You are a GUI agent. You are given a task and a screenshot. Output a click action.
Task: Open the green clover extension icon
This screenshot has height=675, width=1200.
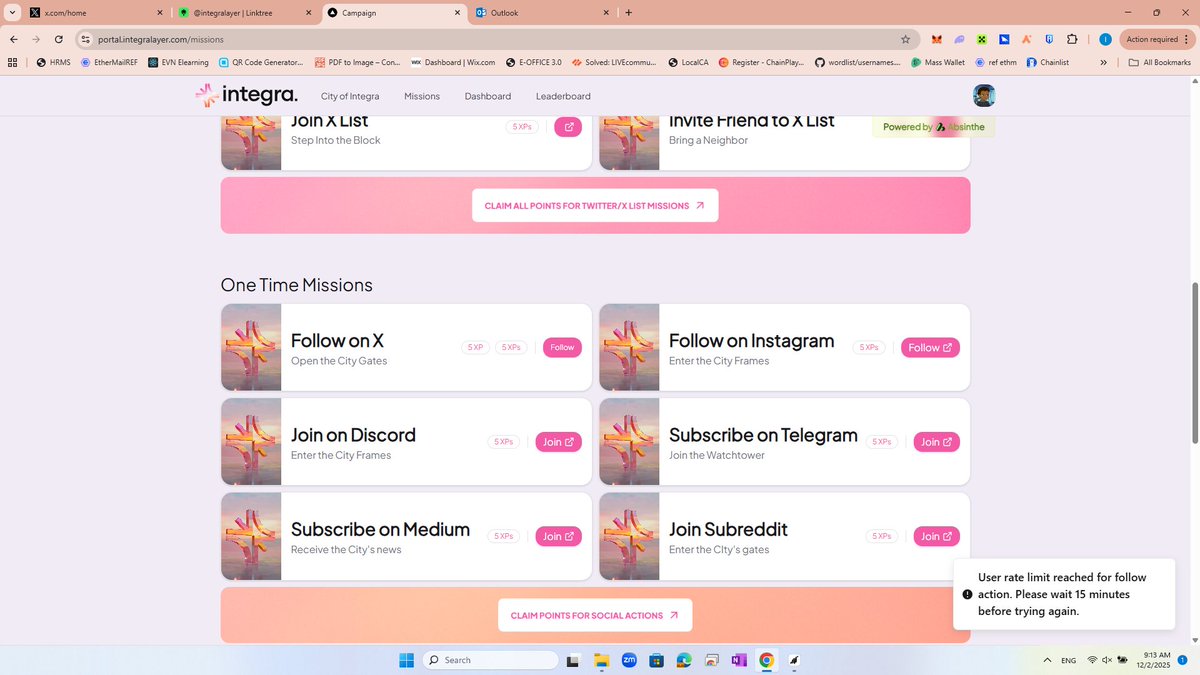click(x=982, y=39)
